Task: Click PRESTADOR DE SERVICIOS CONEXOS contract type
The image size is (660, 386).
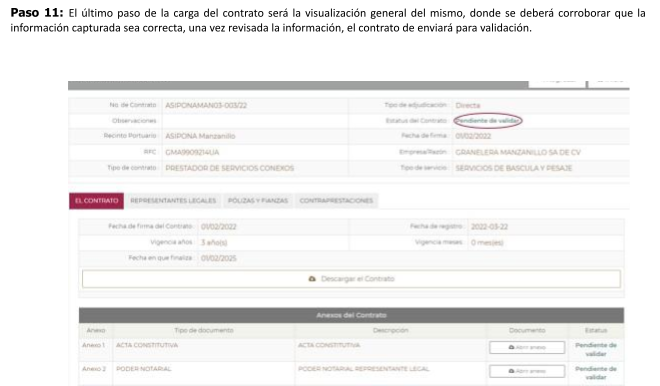Action: 229,168
